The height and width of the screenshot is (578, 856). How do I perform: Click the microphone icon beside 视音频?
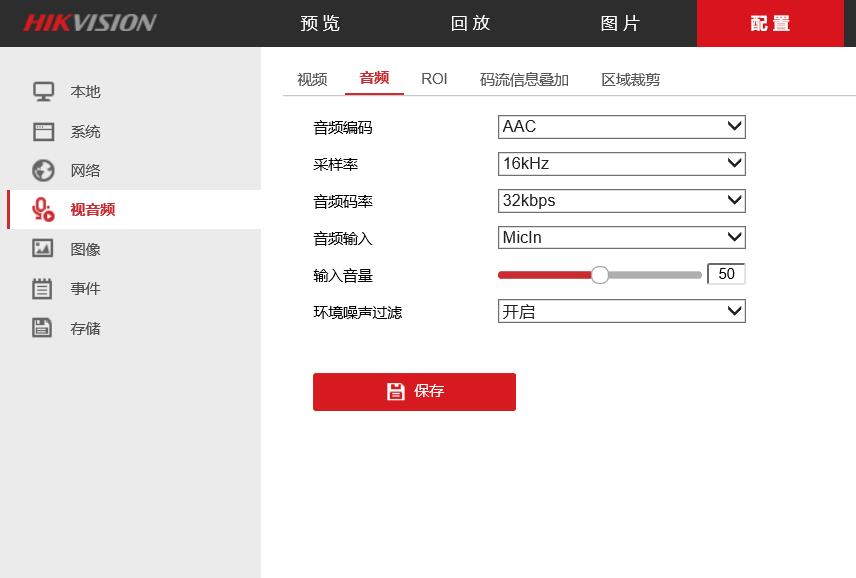point(43,210)
